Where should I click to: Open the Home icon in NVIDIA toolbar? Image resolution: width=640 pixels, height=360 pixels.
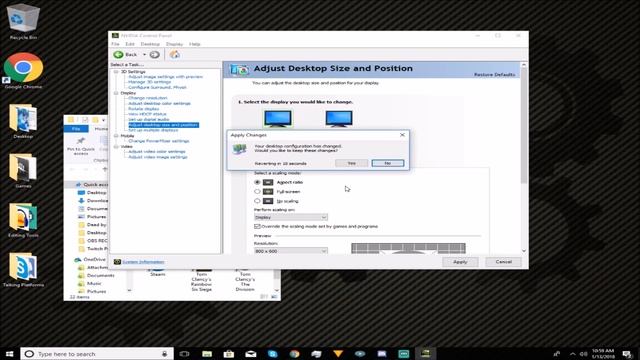point(175,54)
